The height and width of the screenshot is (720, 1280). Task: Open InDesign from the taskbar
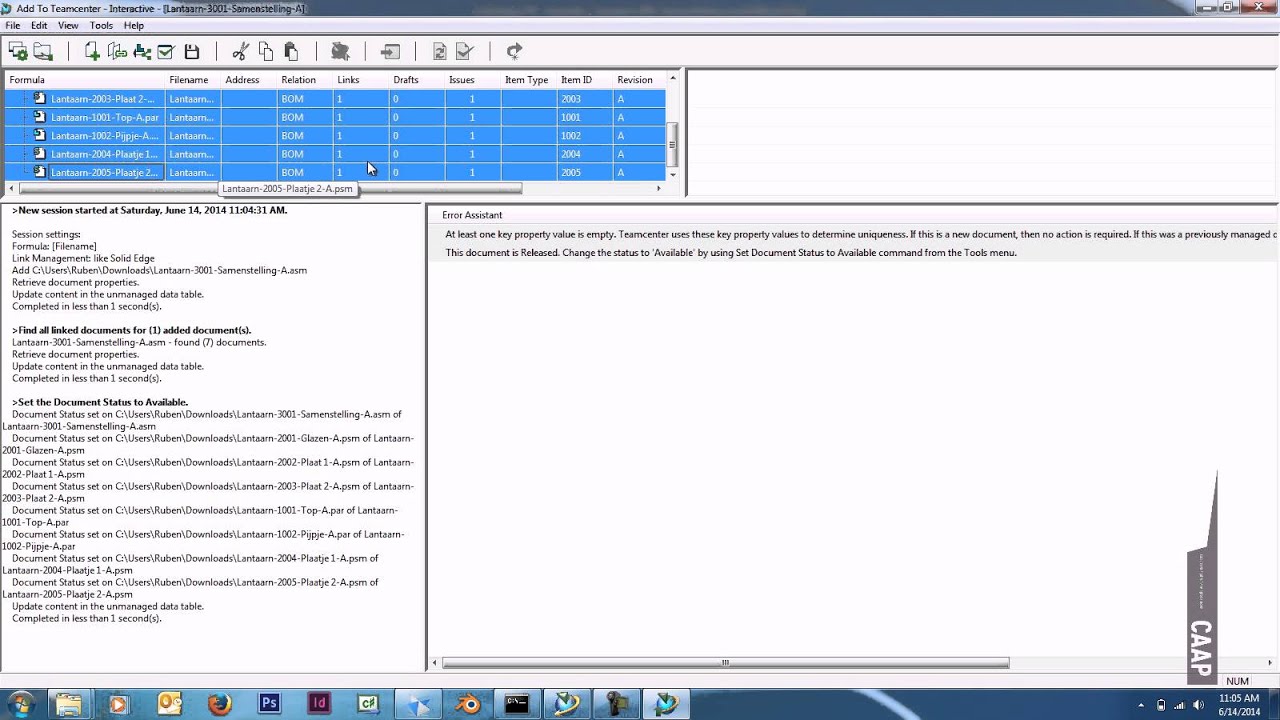click(x=319, y=704)
